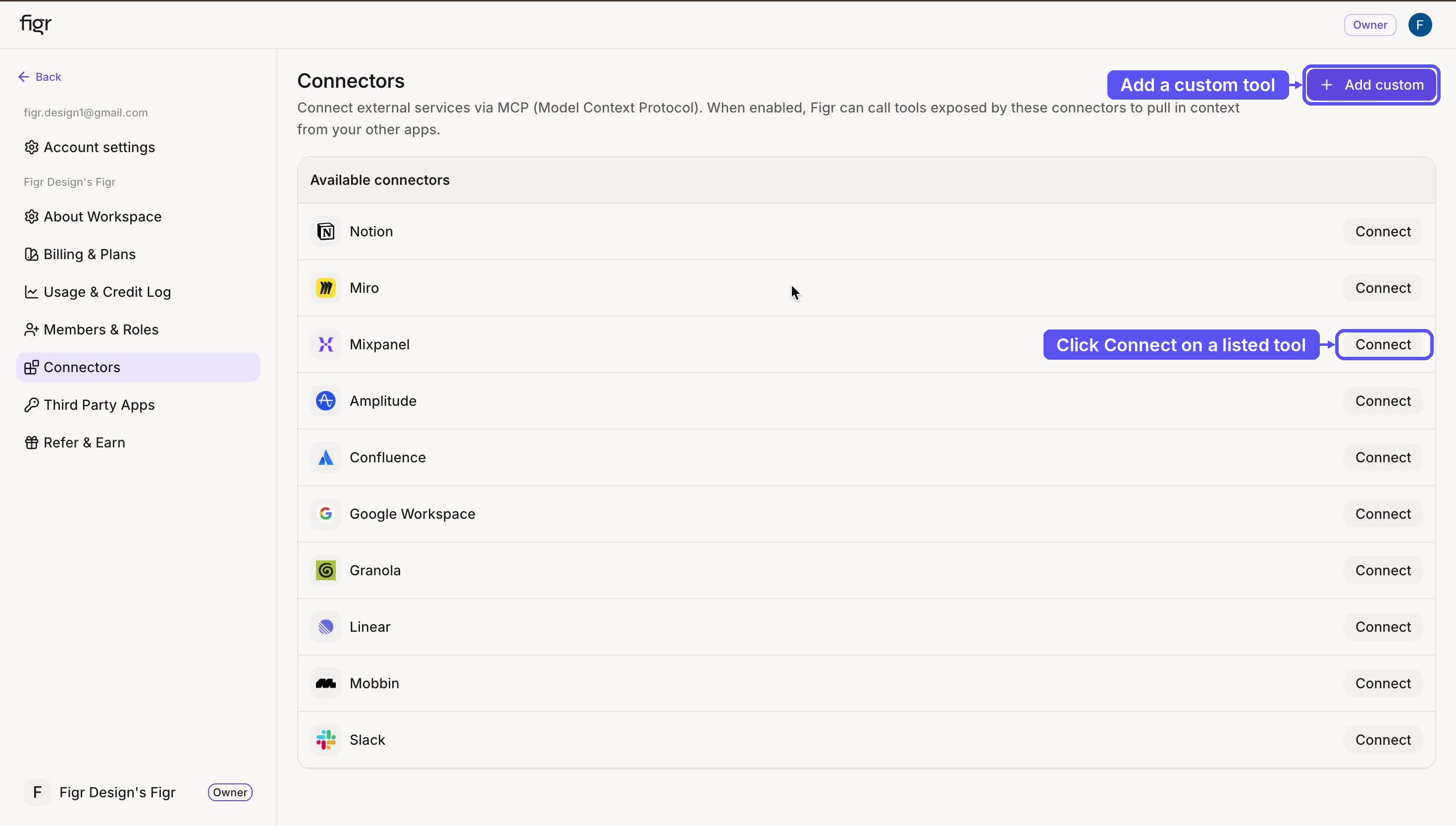Image resolution: width=1456 pixels, height=826 pixels.
Task: Connect the Slack connector
Action: (x=1383, y=740)
